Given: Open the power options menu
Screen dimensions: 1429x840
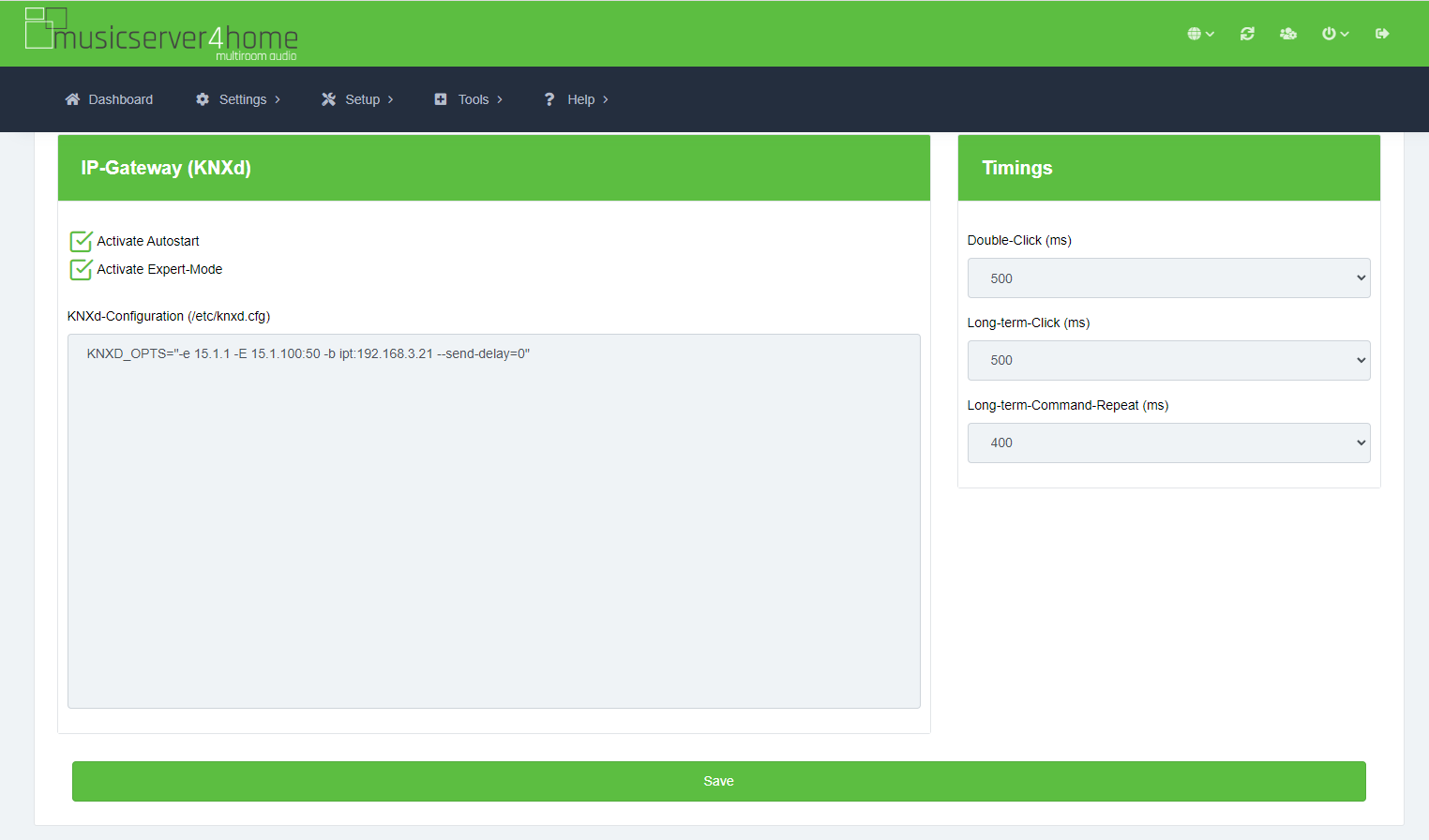Looking at the screenshot, I should (x=1335, y=34).
